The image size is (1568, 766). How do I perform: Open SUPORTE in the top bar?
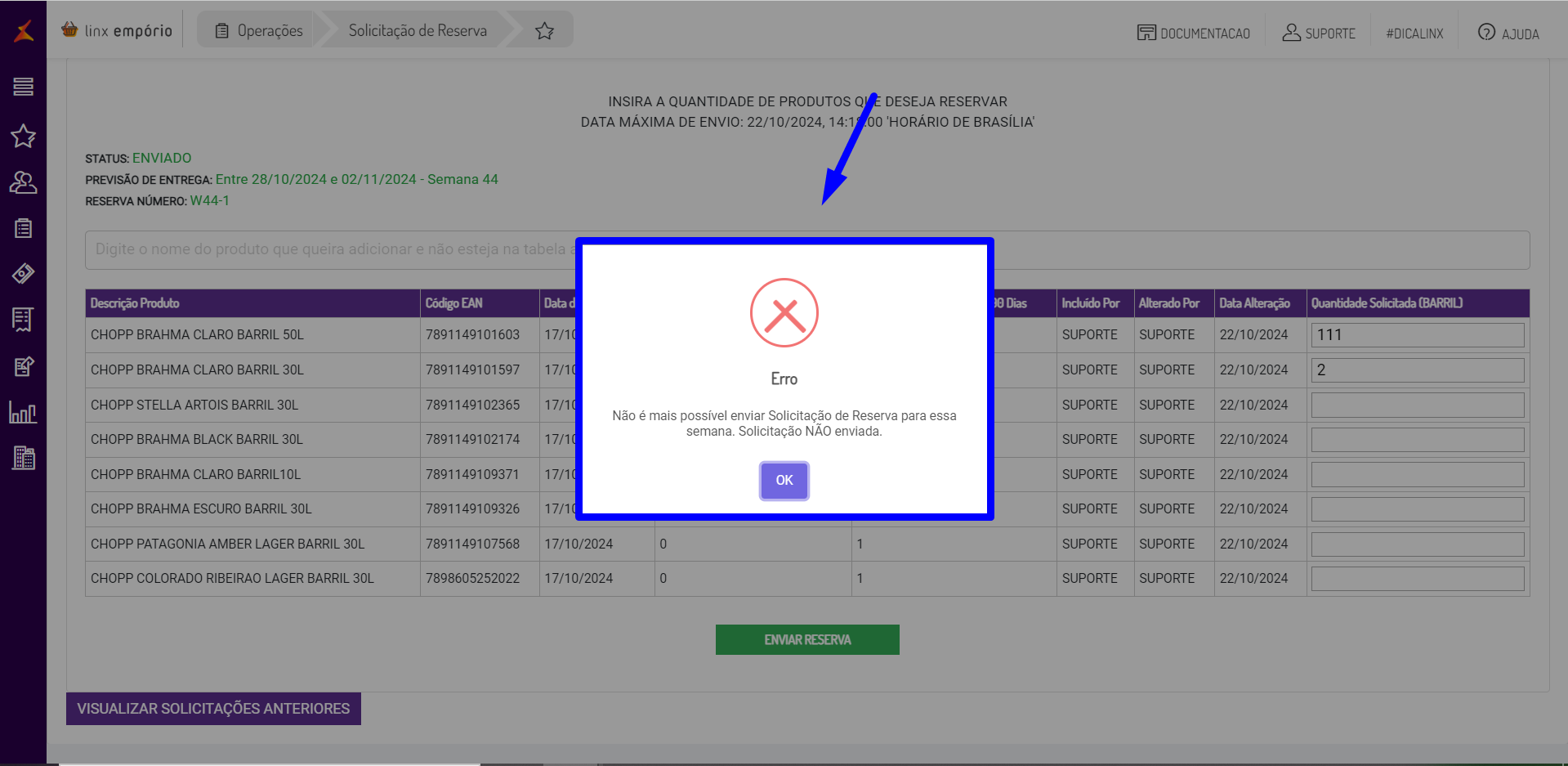tap(1319, 33)
